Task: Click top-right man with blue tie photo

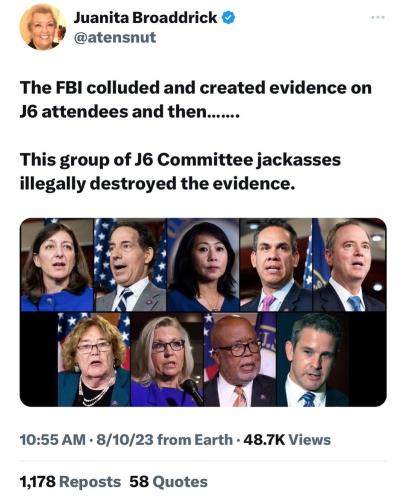Action: tap(349, 265)
